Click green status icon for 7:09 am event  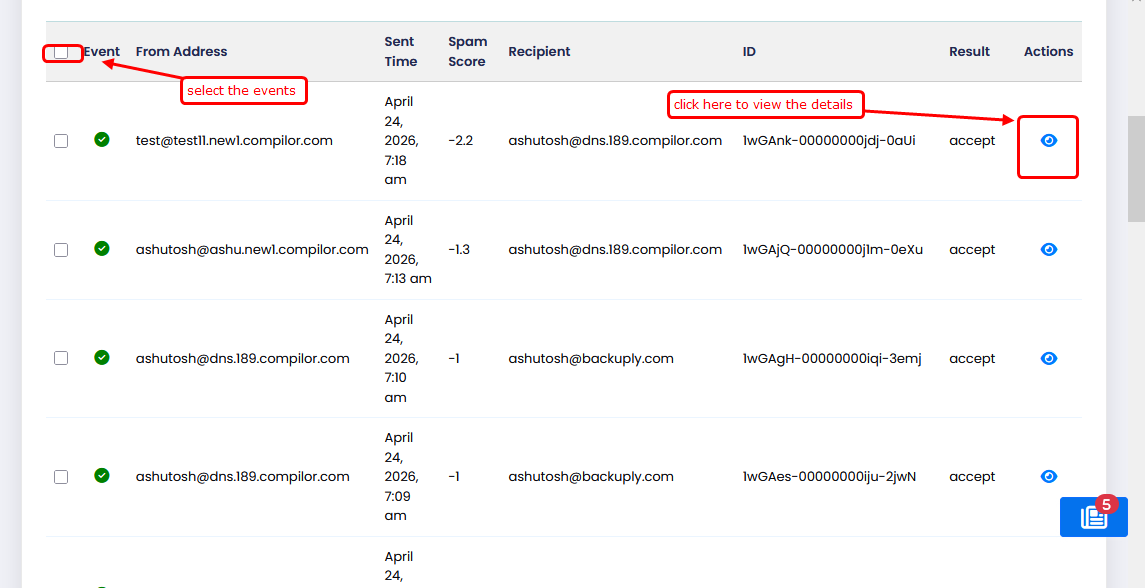[102, 476]
